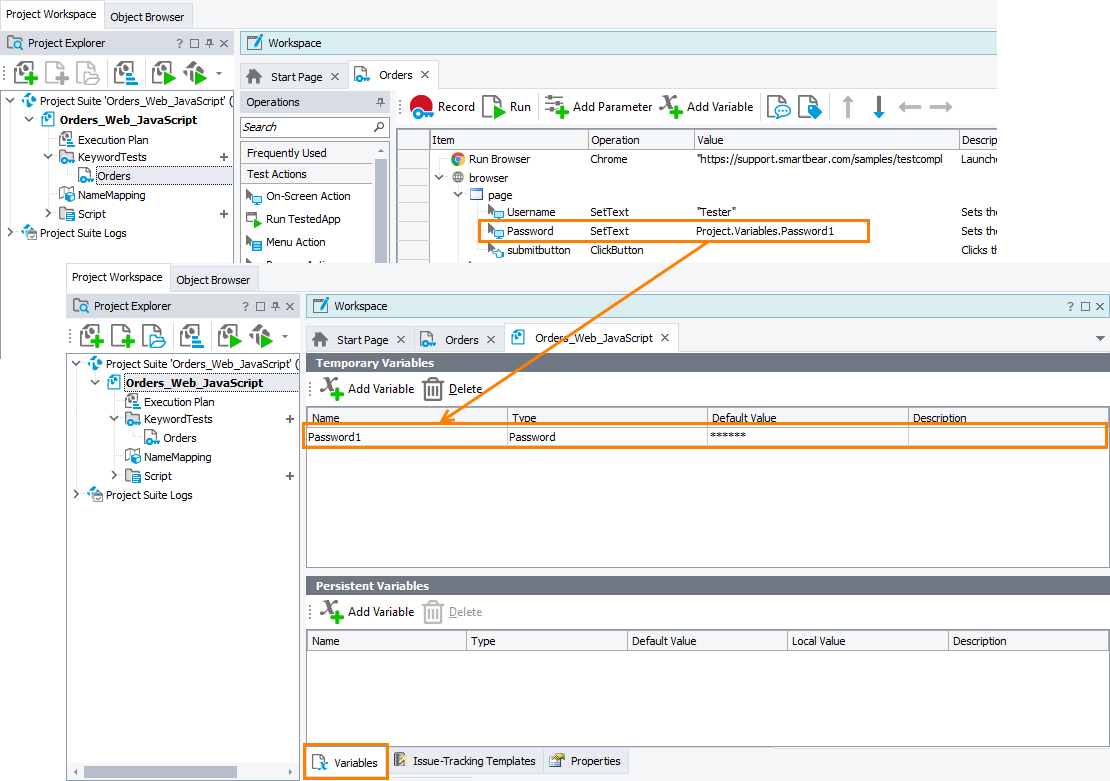Switch to the Issue-Tracking Templates tab
Viewport: 1110px width, 781px height.
click(466, 761)
